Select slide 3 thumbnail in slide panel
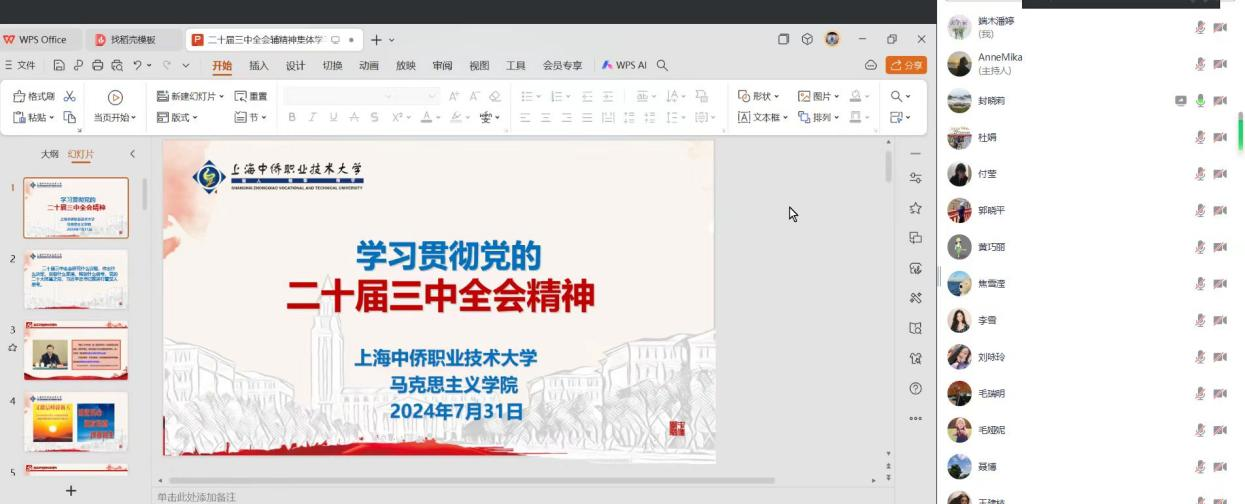The image size is (1245, 504). 76,351
